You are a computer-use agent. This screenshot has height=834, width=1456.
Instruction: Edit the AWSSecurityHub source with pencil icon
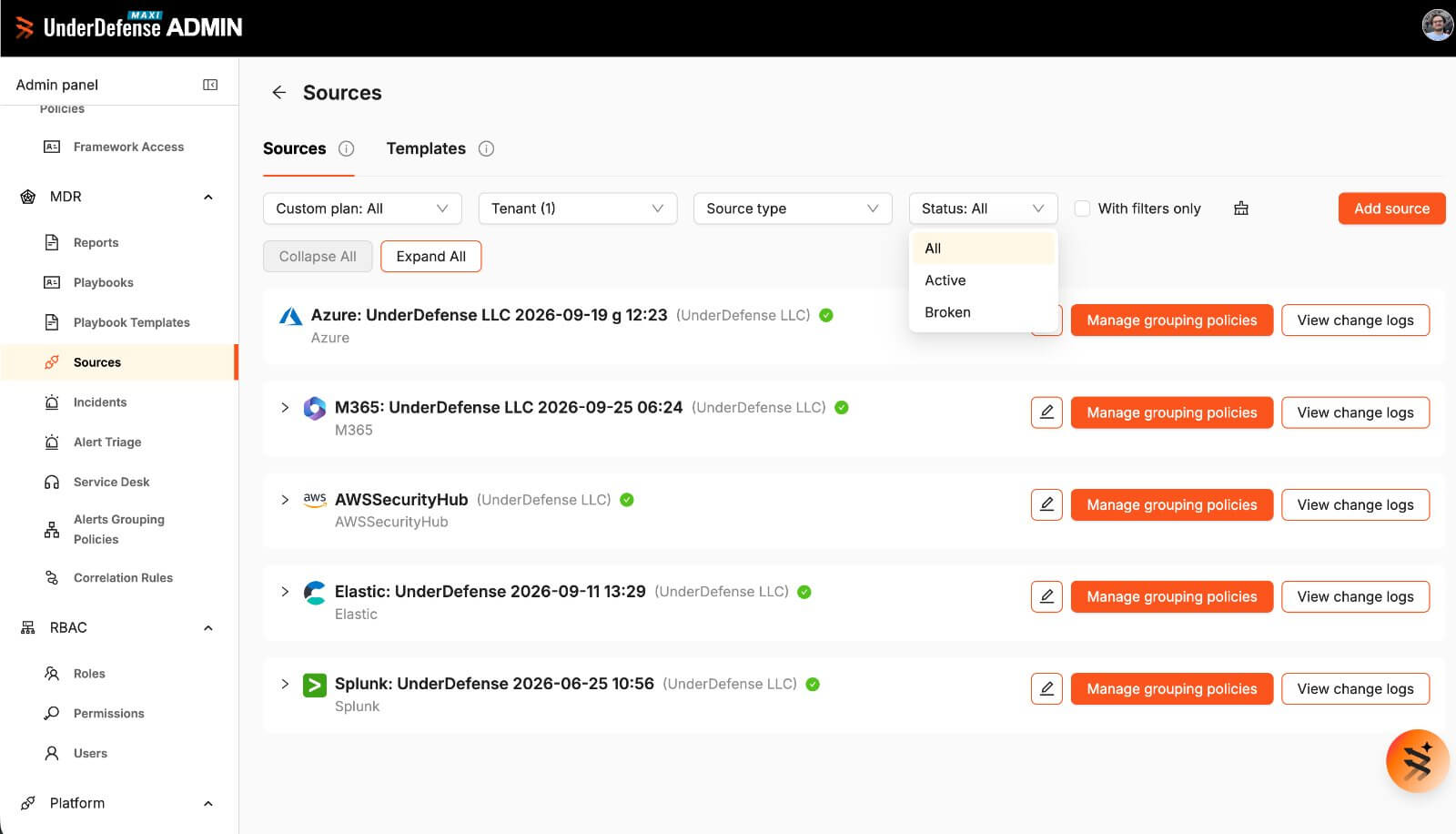pyautogui.click(x=1046, y=504)
